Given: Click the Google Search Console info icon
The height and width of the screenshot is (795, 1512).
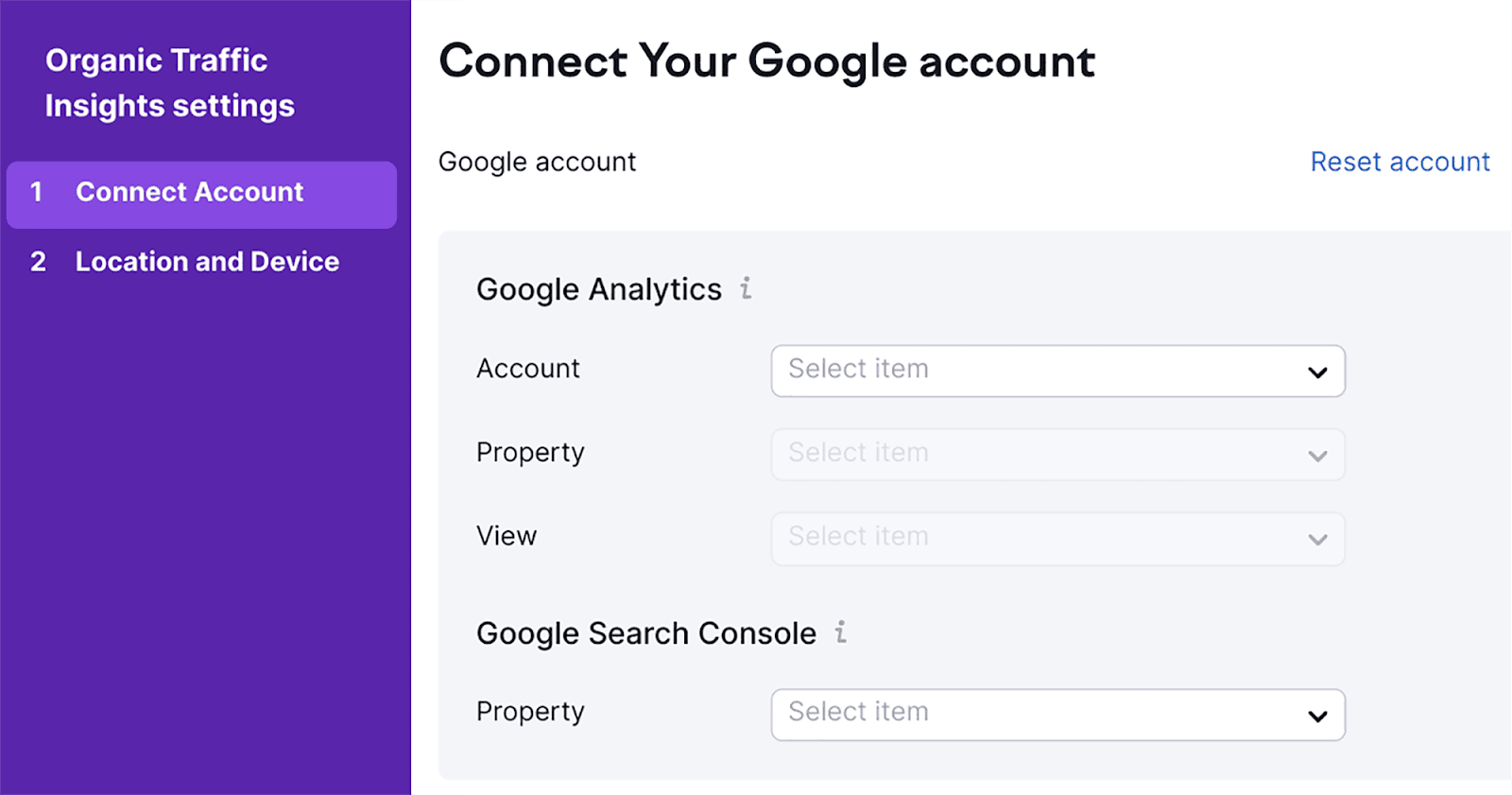Looking at the screenshot, I should [x=840, y=631].
